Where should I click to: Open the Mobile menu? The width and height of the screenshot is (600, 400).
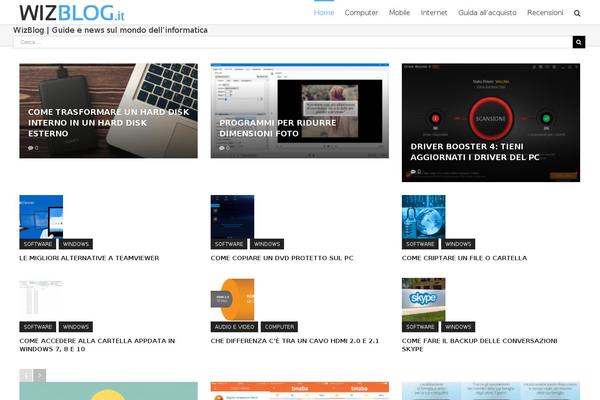pyautogui.click(x=399, y=13)
